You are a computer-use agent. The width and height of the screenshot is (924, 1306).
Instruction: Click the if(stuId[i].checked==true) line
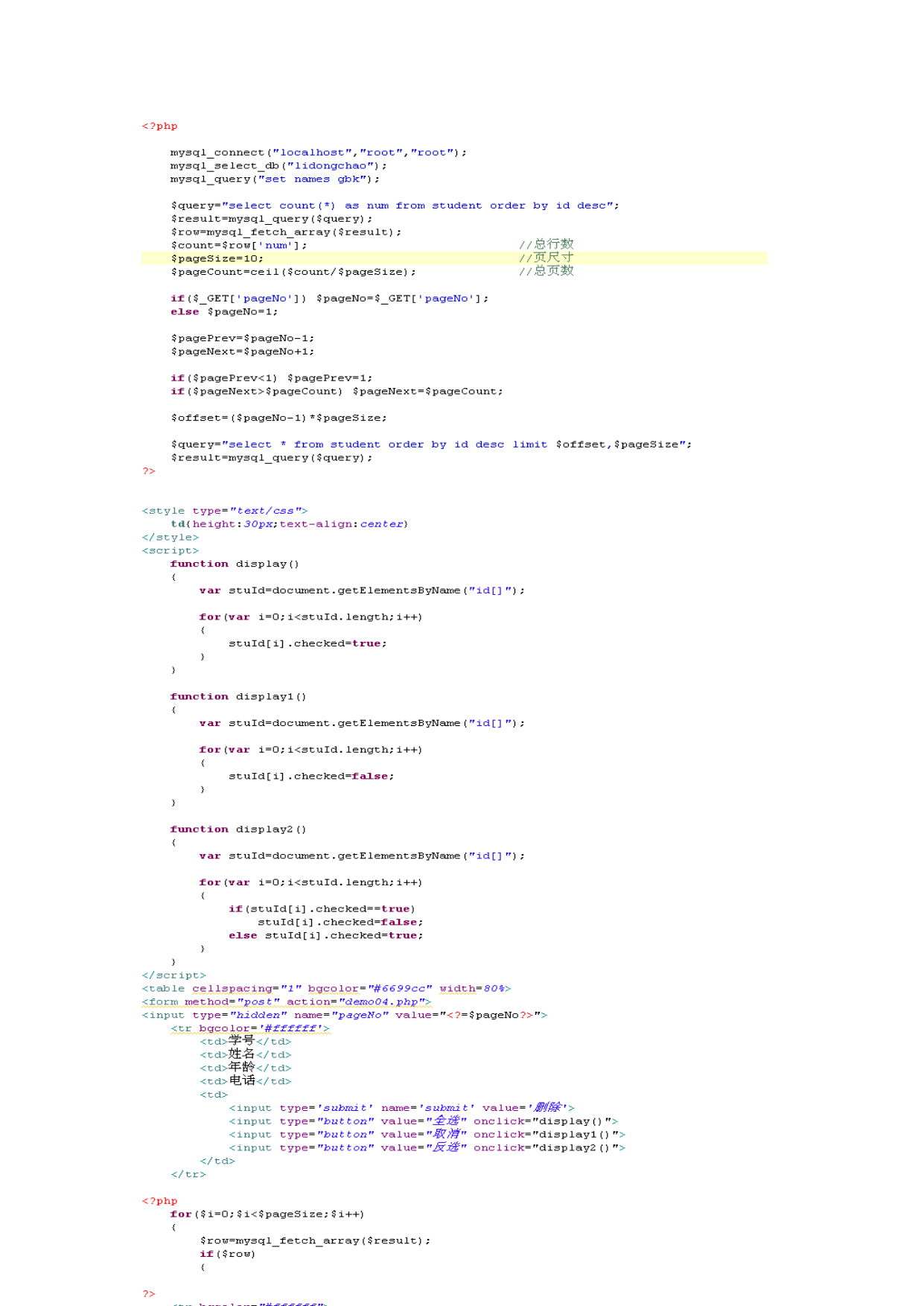[x=322, y=909]
